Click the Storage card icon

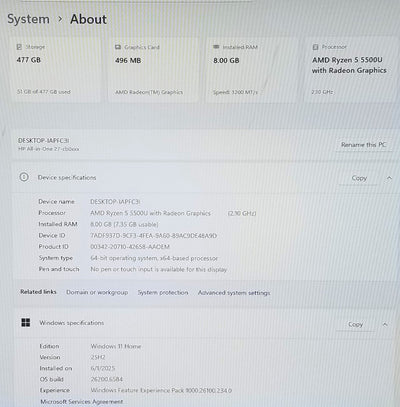[x=19, y=47]
